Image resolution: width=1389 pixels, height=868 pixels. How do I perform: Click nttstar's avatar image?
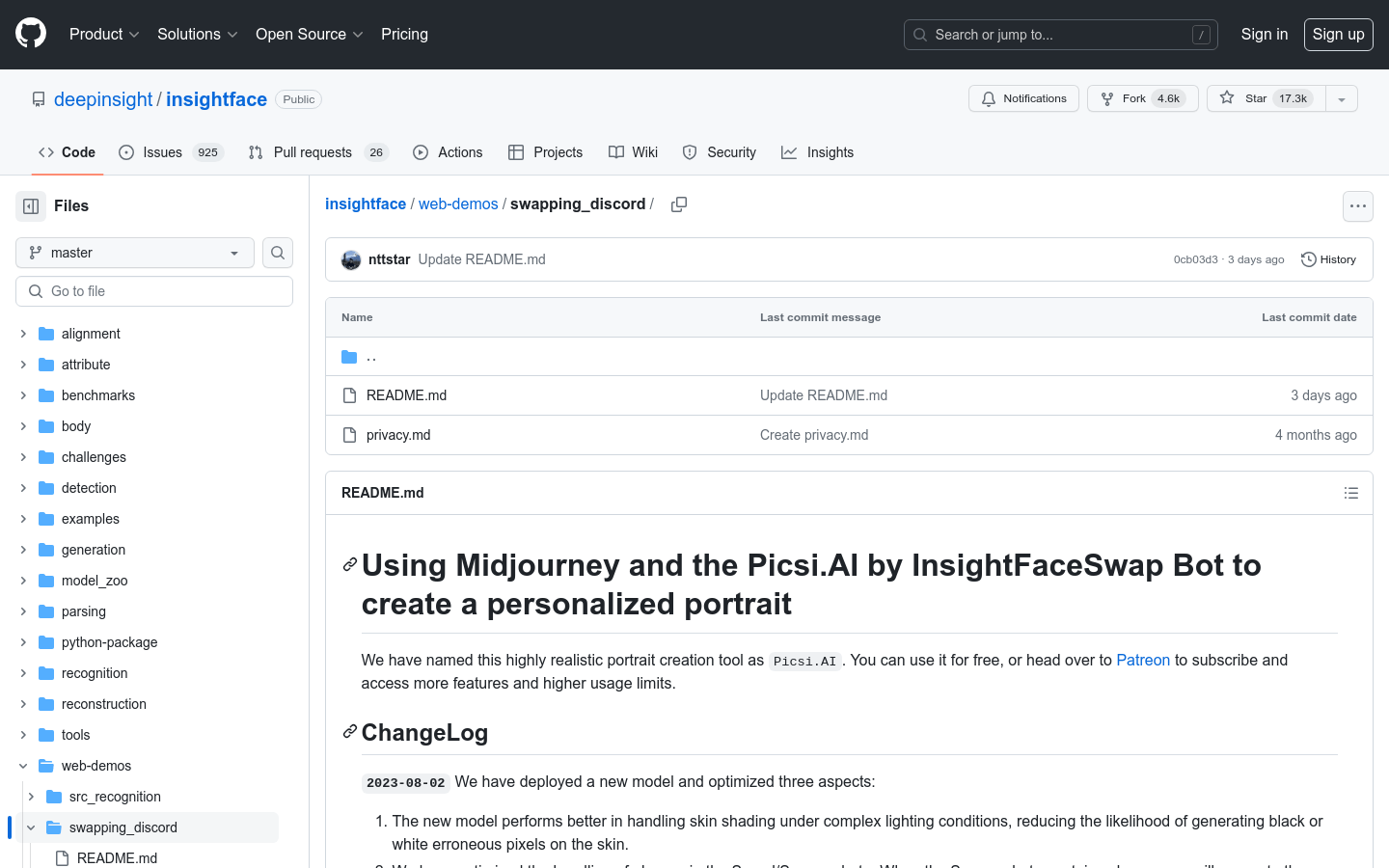point(351,259)
